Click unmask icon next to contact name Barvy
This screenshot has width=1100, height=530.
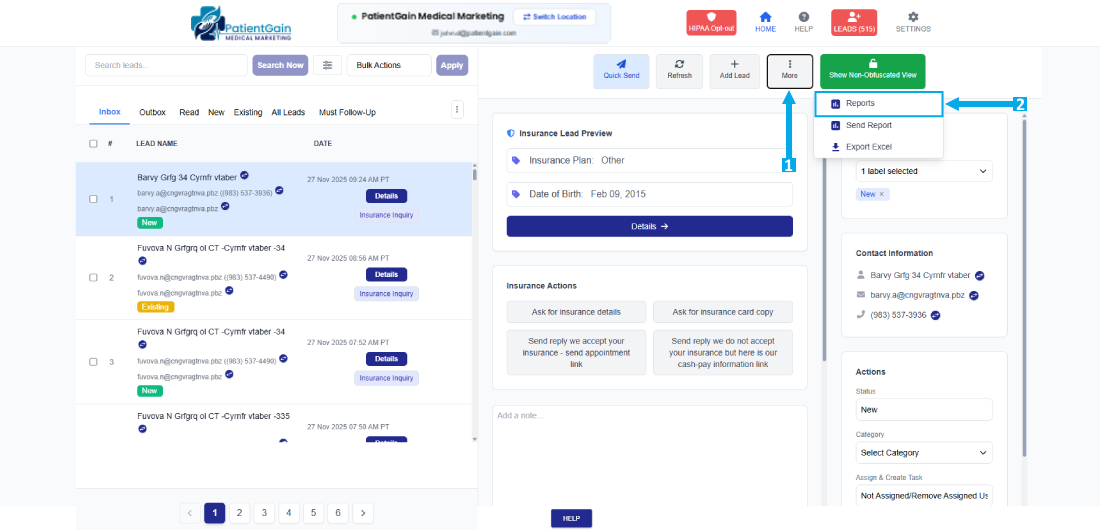point(979,276)
